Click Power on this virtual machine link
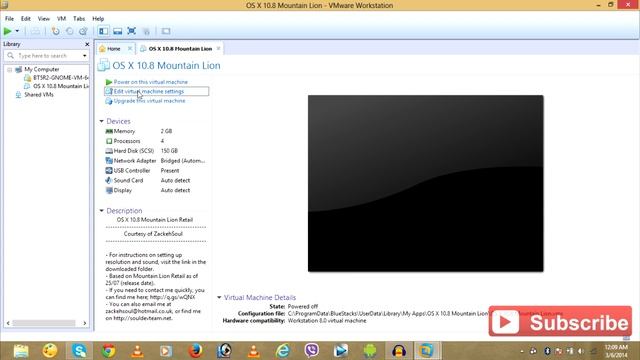 click(x=150, y=82)
